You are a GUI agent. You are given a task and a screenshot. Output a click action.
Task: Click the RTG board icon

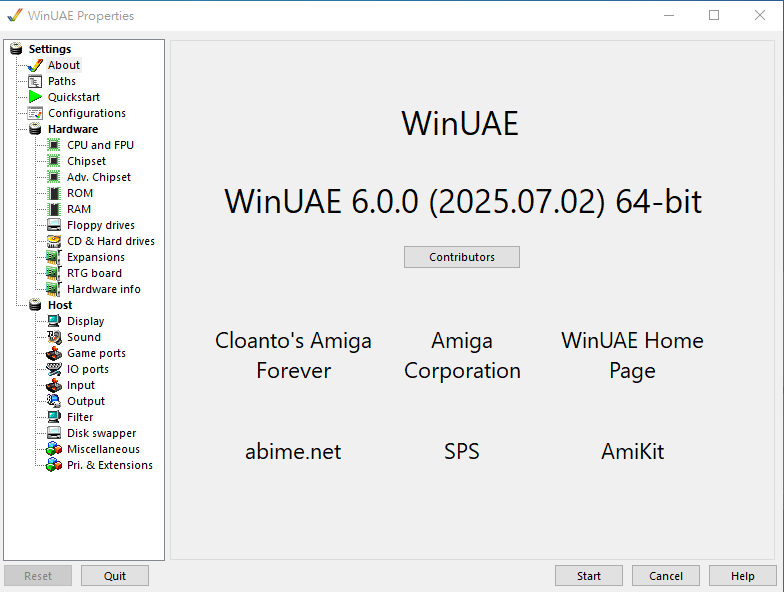coord(54,273)
